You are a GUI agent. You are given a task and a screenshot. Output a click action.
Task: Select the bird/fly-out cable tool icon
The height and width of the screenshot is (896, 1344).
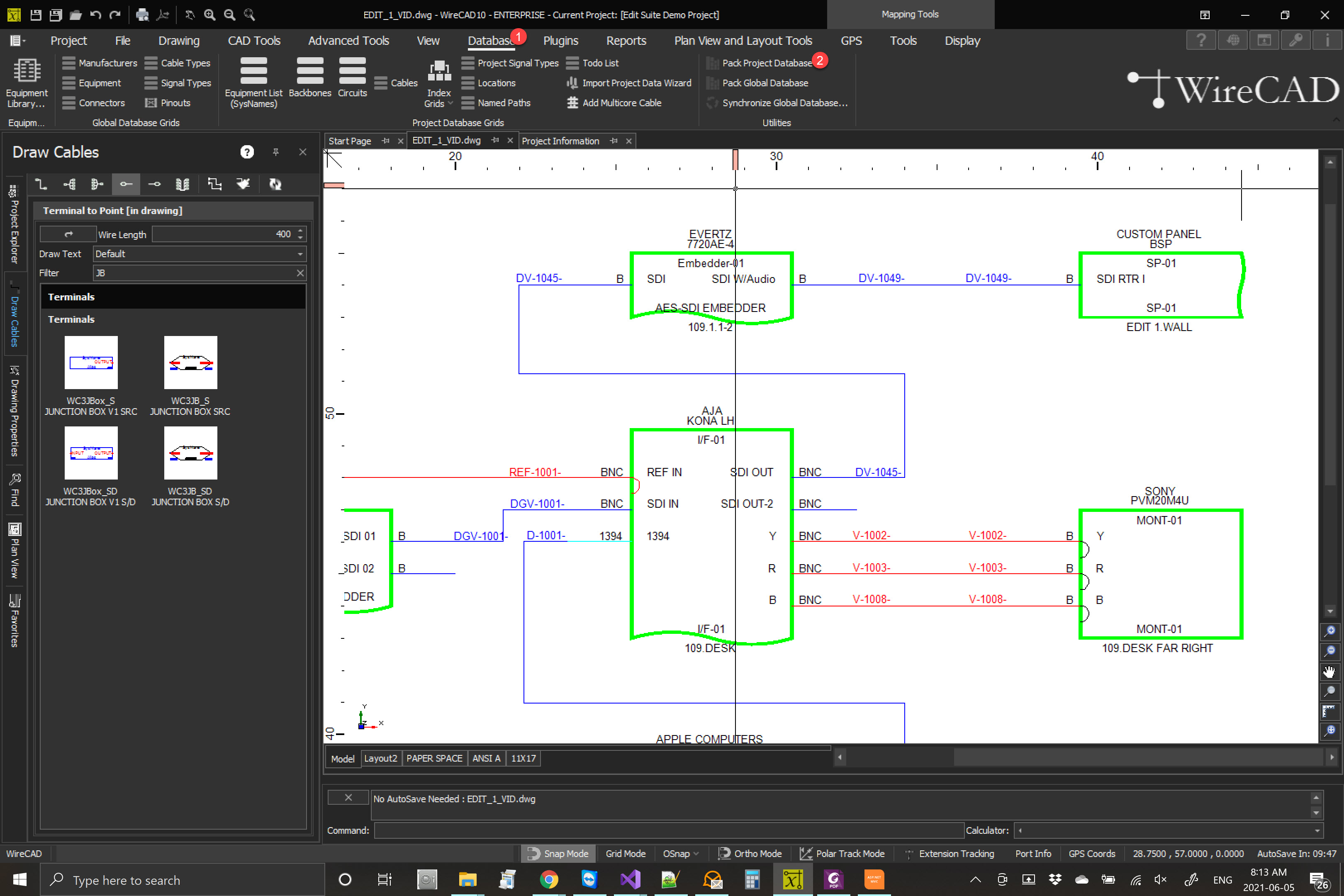[243, 184]
